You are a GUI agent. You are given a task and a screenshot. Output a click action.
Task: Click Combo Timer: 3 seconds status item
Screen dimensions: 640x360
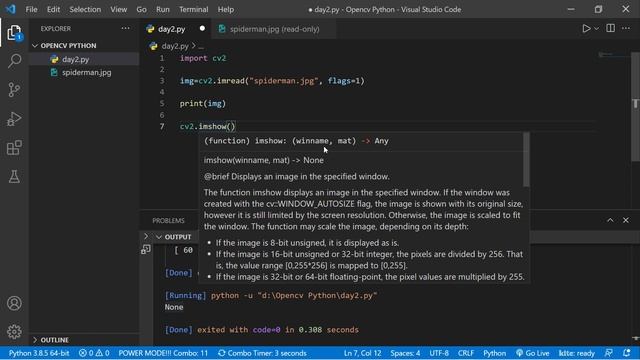pos(262,353)
